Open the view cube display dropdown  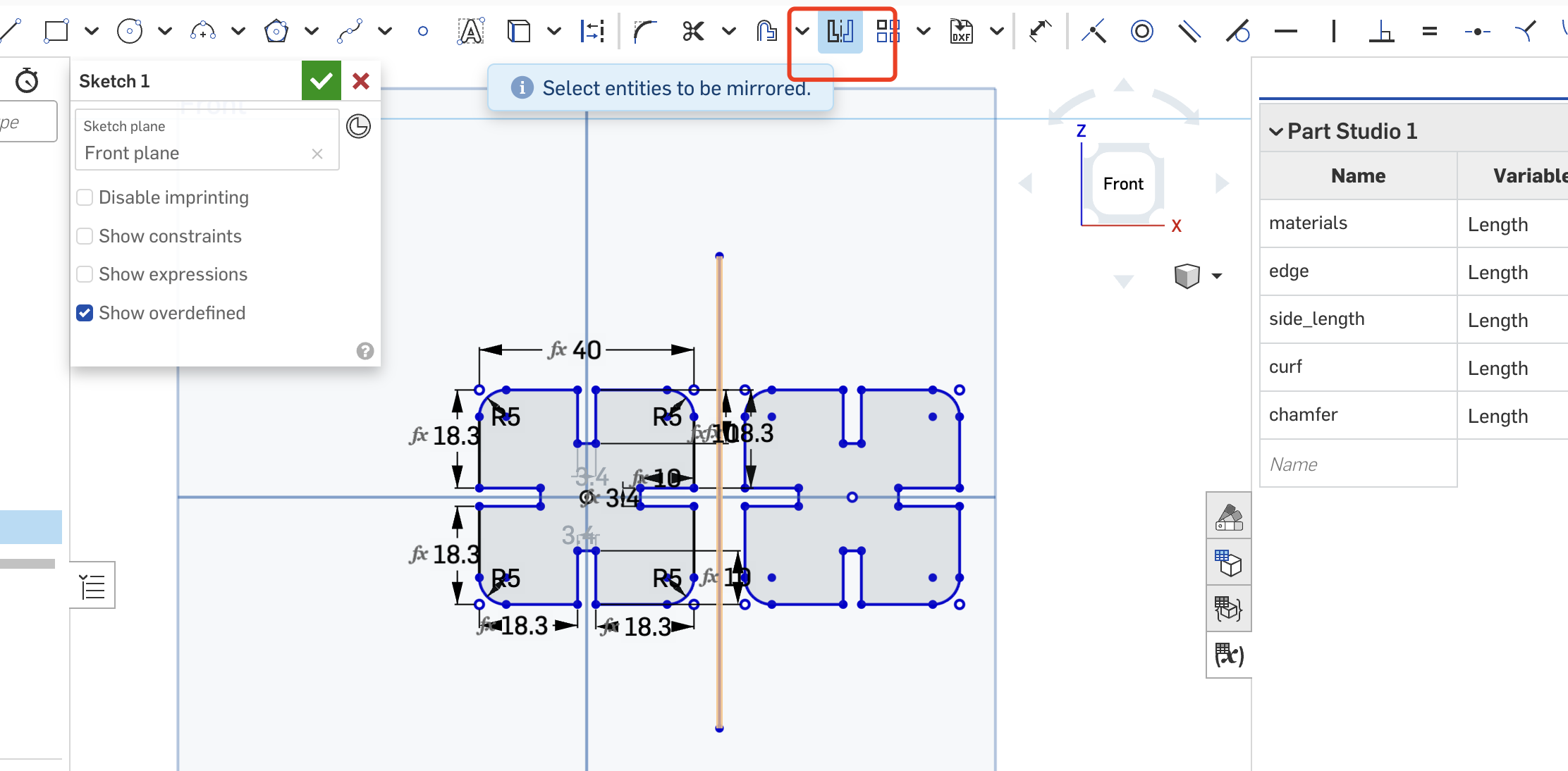click(1217, 276)
